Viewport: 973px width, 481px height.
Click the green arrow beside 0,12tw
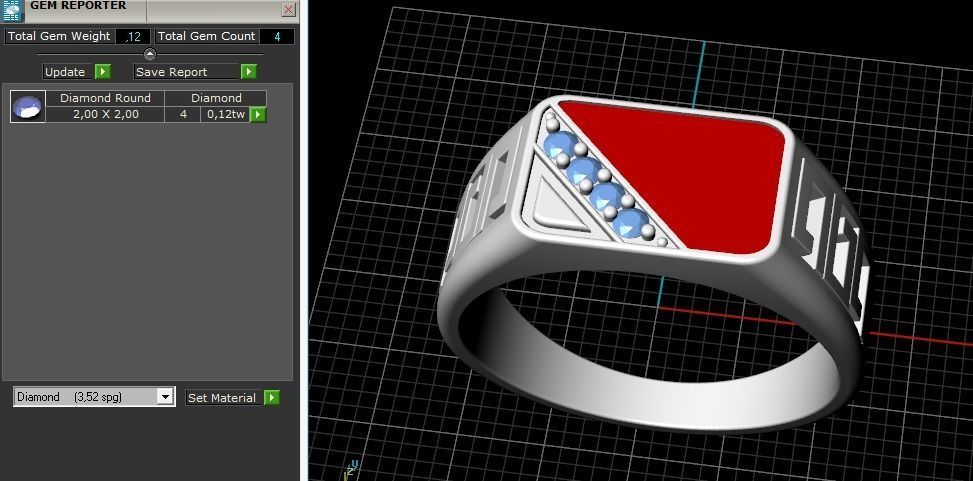[258, 114]
